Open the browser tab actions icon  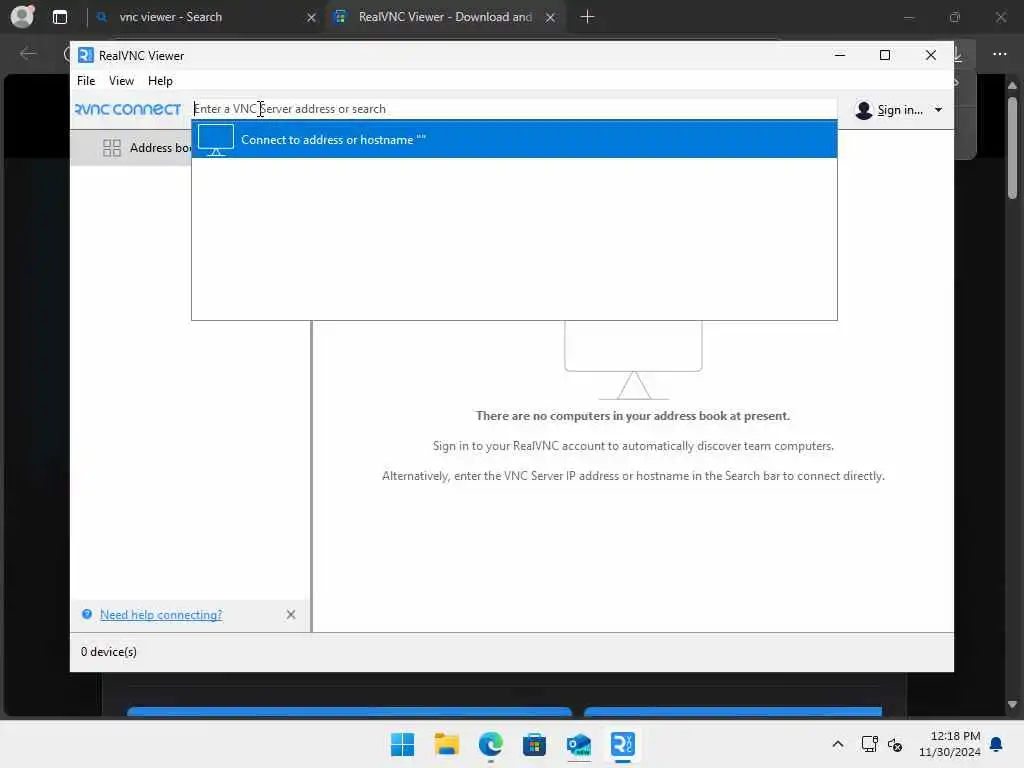click(60, 17)
